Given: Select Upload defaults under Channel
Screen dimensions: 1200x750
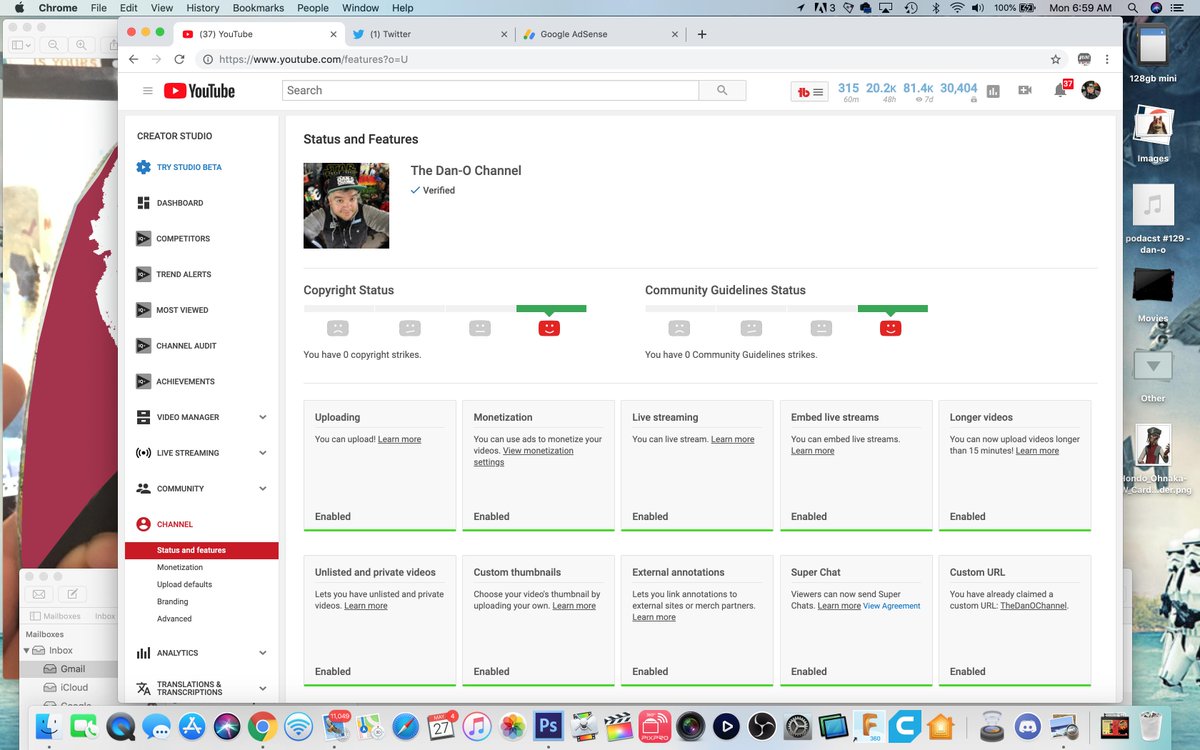Looking at the screenshot, I should tap(184, 584).
